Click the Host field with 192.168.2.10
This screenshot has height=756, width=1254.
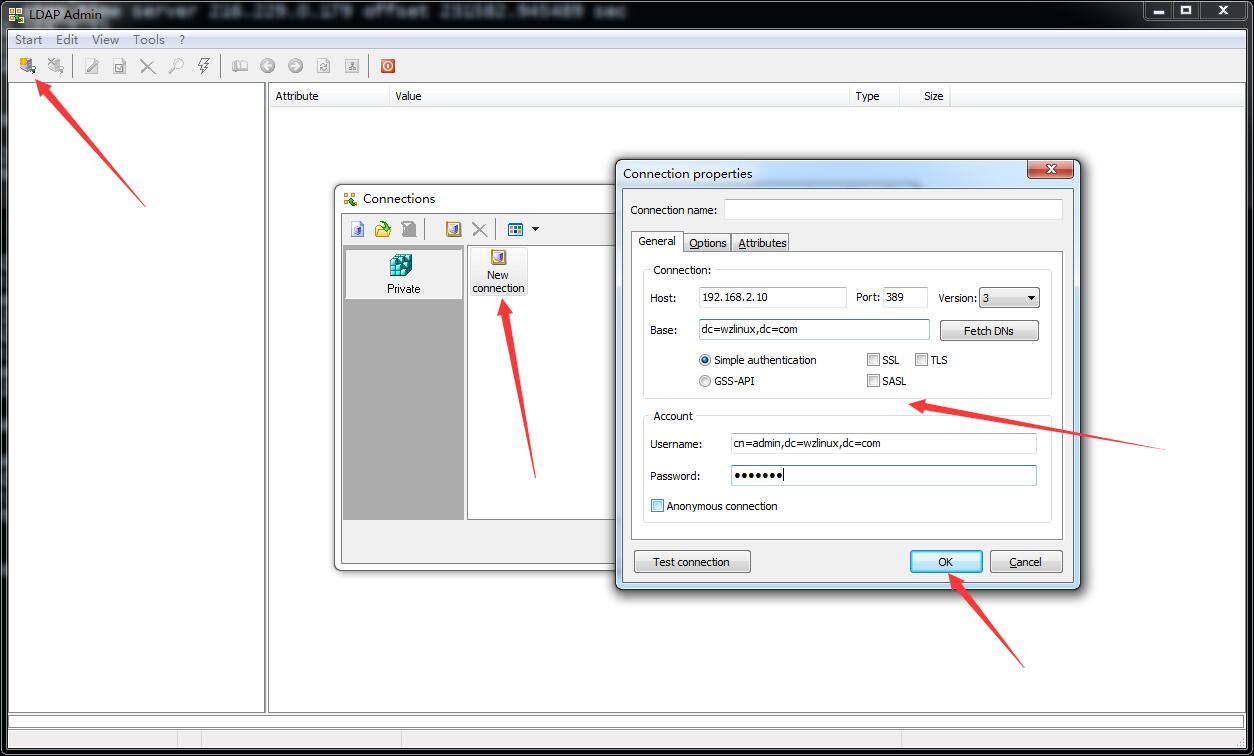click(x=773, y=297)
